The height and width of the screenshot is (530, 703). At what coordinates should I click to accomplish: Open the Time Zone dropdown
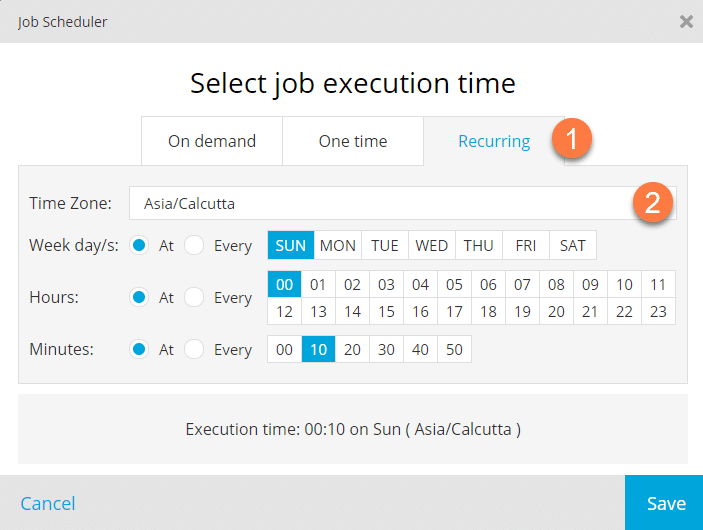tap(403, 203)
